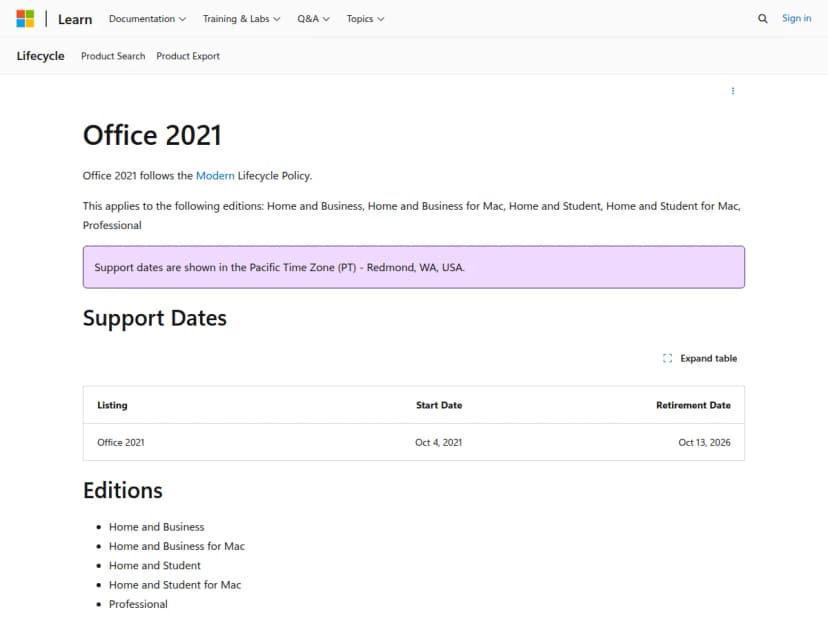
Task: Open the Lifecycle section link
Action: coord(40,55)
